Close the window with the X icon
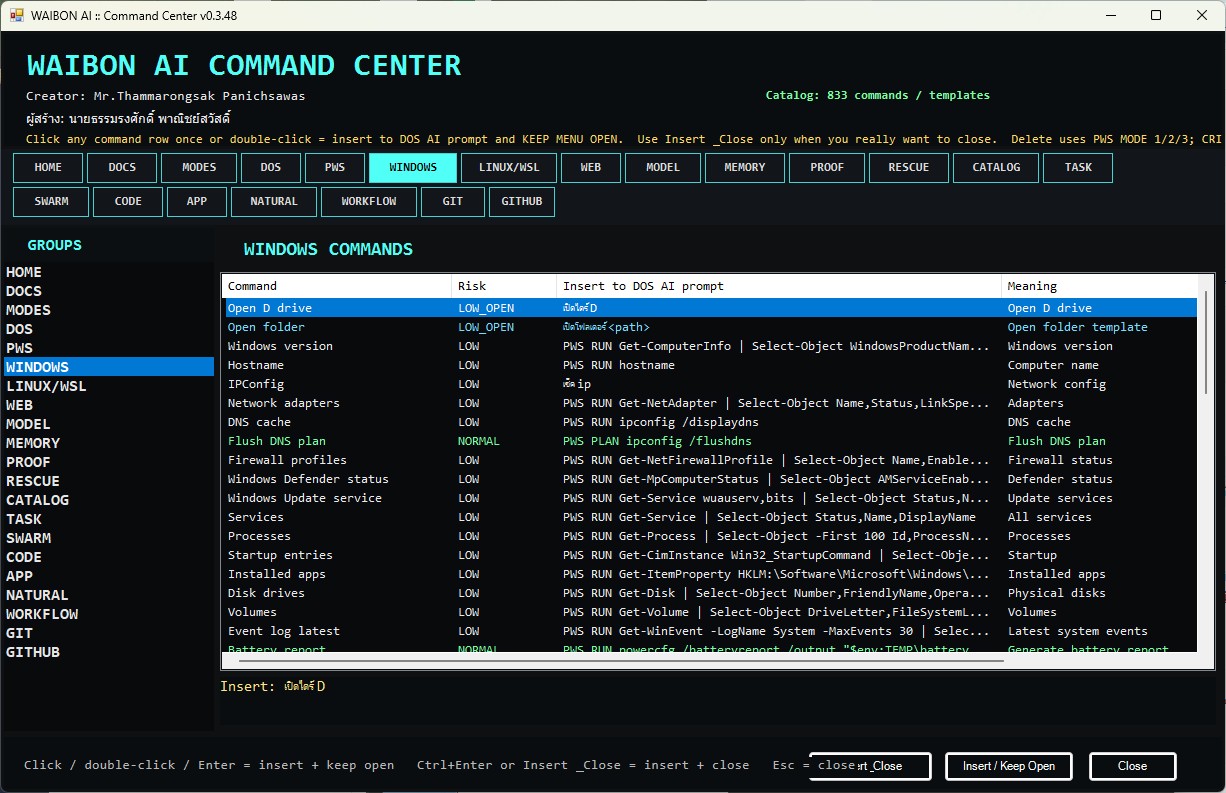Screen dimensions: 1226x793 [1201, 15]
